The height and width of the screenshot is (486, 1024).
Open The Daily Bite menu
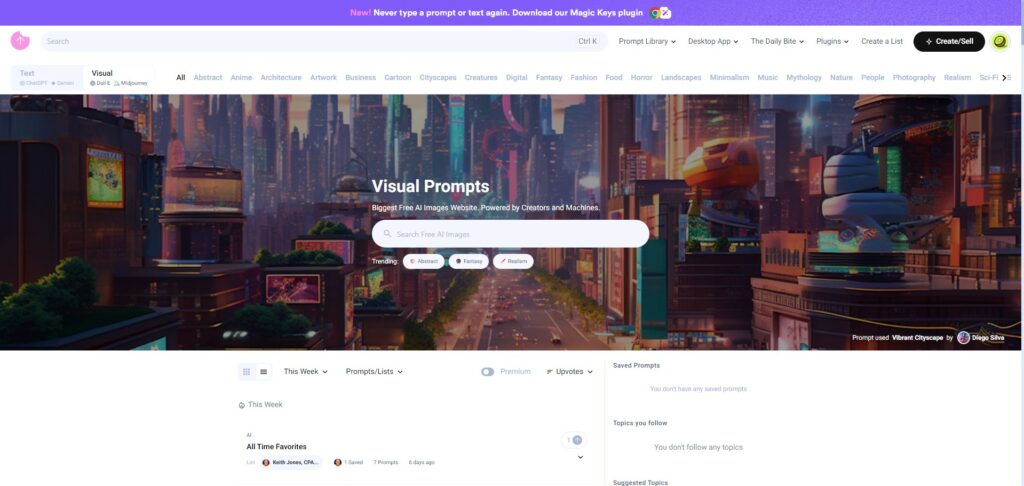[777, 41]
